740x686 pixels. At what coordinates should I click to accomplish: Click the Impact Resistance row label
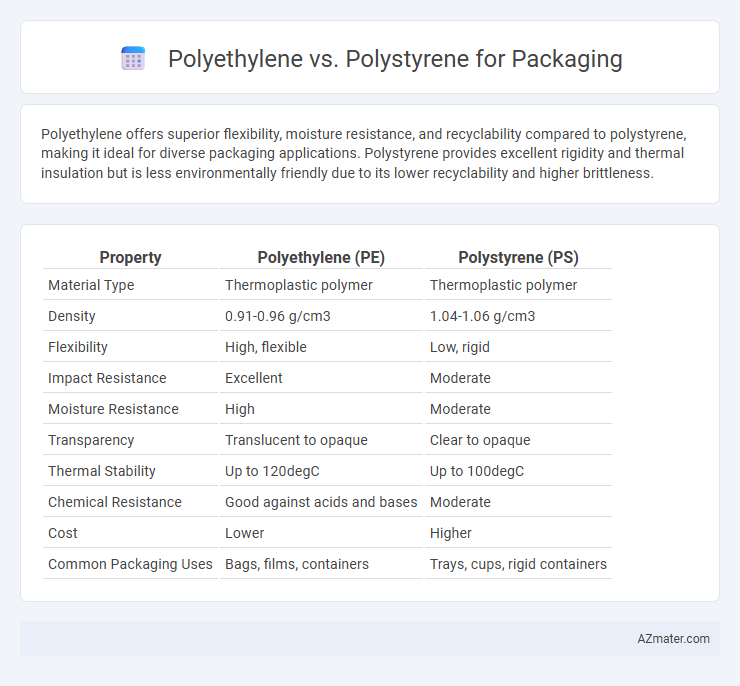[107, 378]
